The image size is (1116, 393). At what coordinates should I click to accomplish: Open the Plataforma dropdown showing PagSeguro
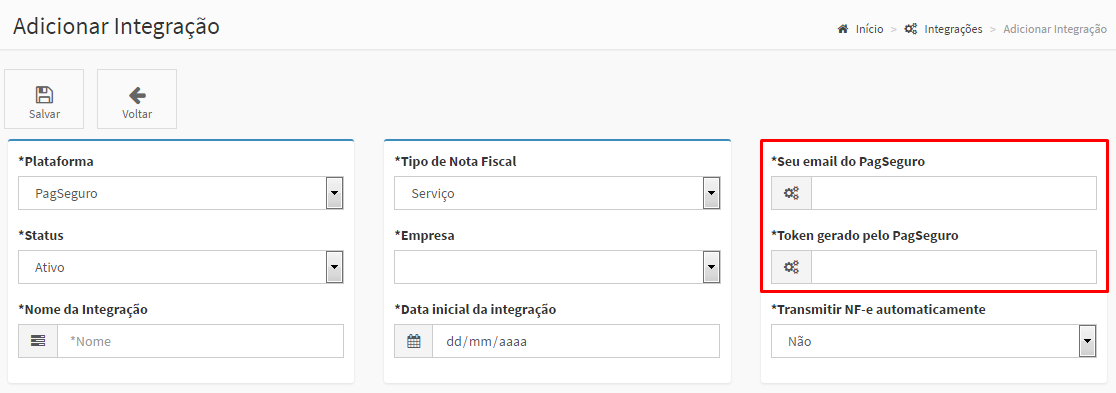coord(181,193)
